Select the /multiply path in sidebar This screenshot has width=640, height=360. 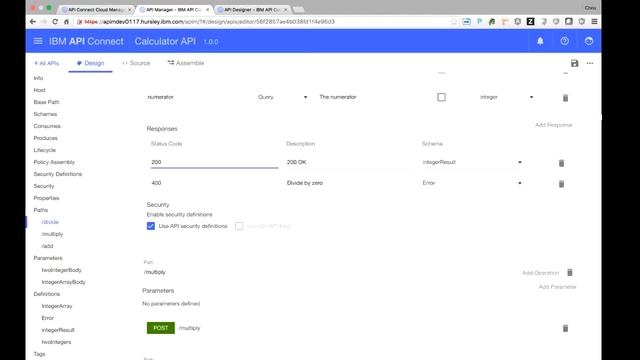(x=52, y=234)
